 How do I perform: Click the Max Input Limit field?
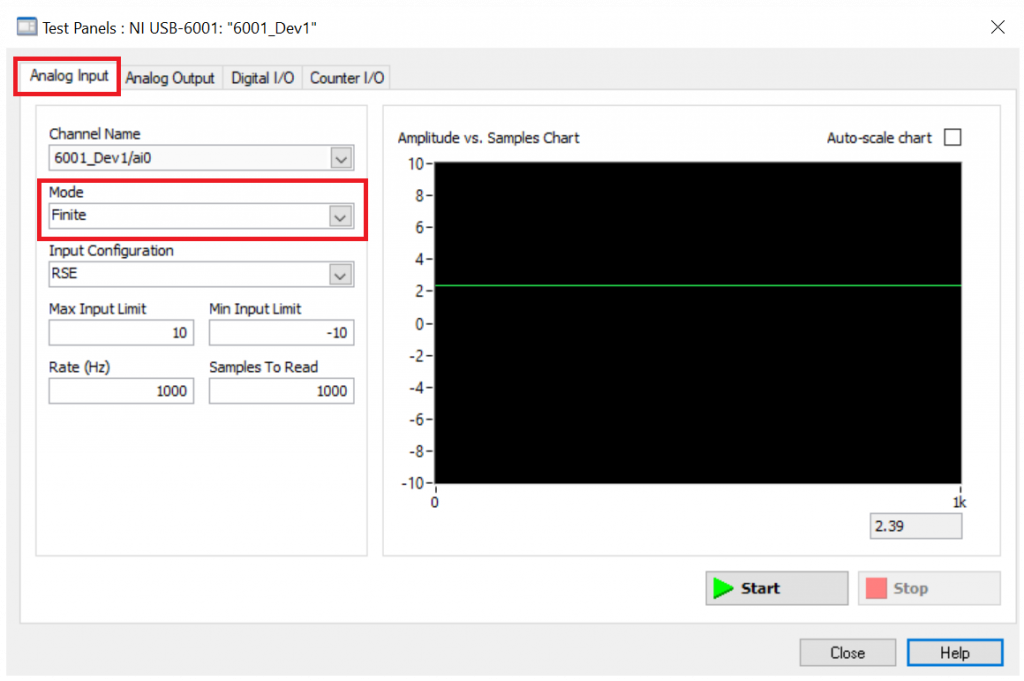click(121, 333)
